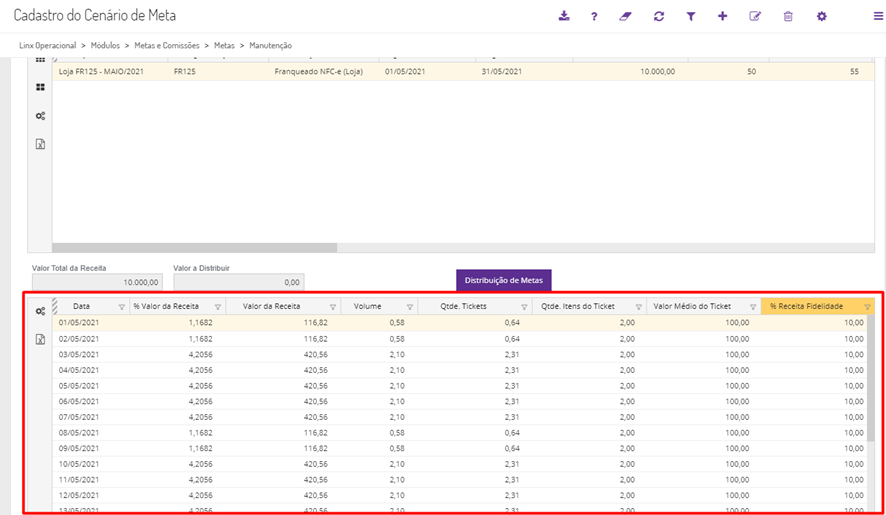Open settings gear in top toolbar
The width and height of the screenshot is (886, 515).
point(821,16)
